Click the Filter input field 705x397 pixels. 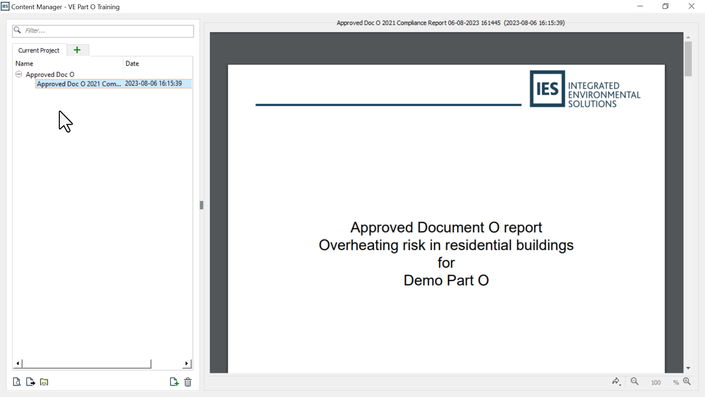pos(103,31)
